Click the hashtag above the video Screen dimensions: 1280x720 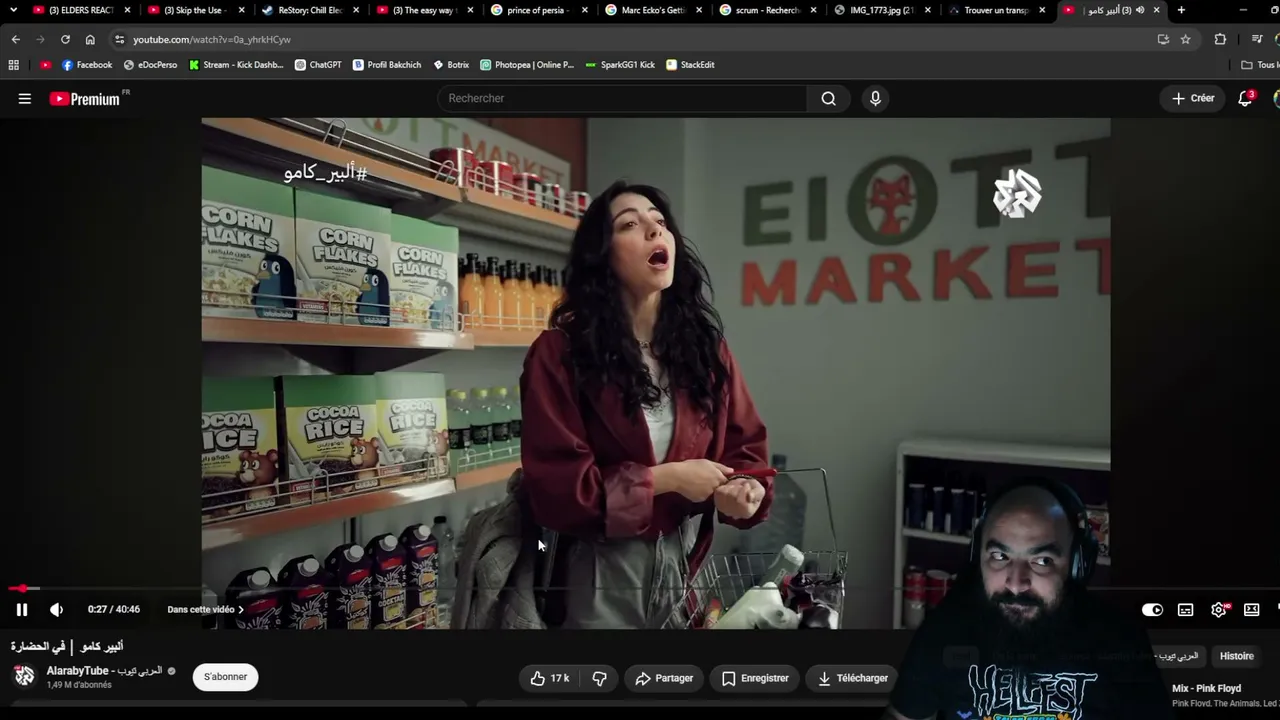point(325,172)
